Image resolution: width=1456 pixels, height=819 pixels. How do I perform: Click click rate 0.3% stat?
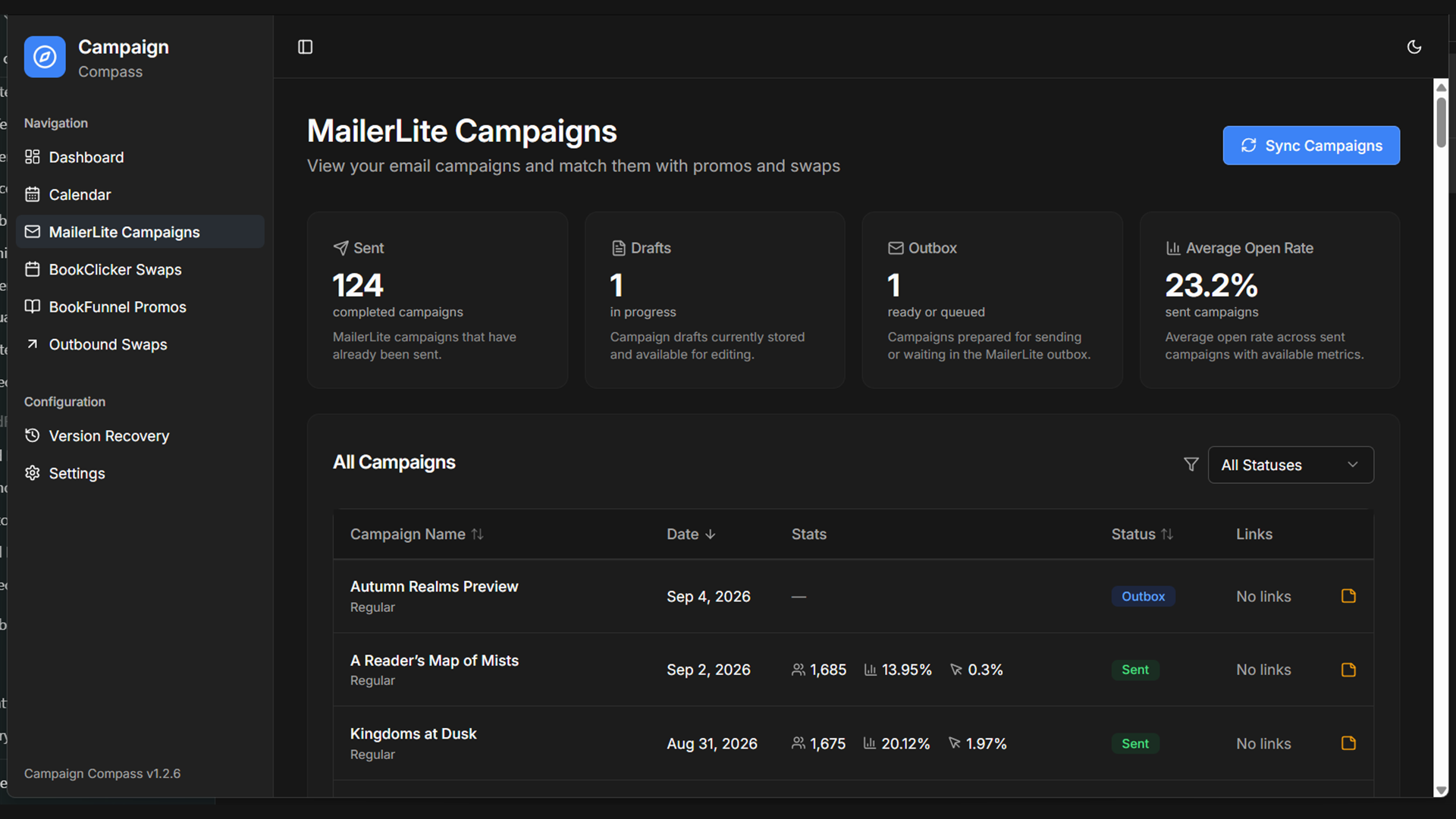pyautogui.click(x=977, y=670)
